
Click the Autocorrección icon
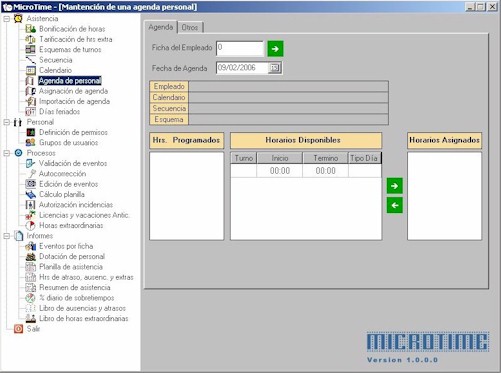32,174
